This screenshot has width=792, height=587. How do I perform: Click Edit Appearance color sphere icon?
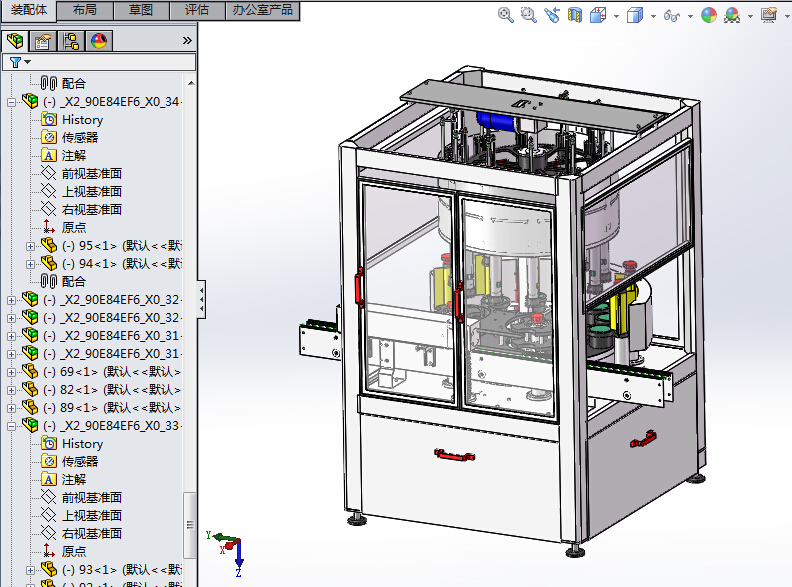pos(709,15)
